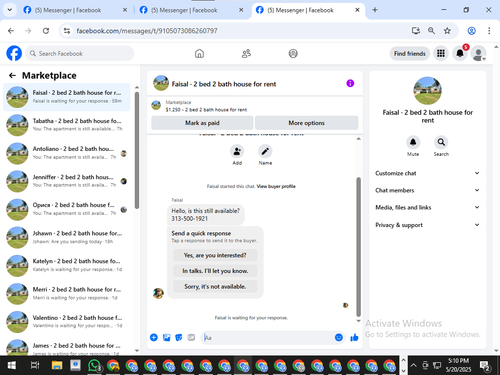
Task: Choose a GIF icon in composer
Action: point(191,338)
